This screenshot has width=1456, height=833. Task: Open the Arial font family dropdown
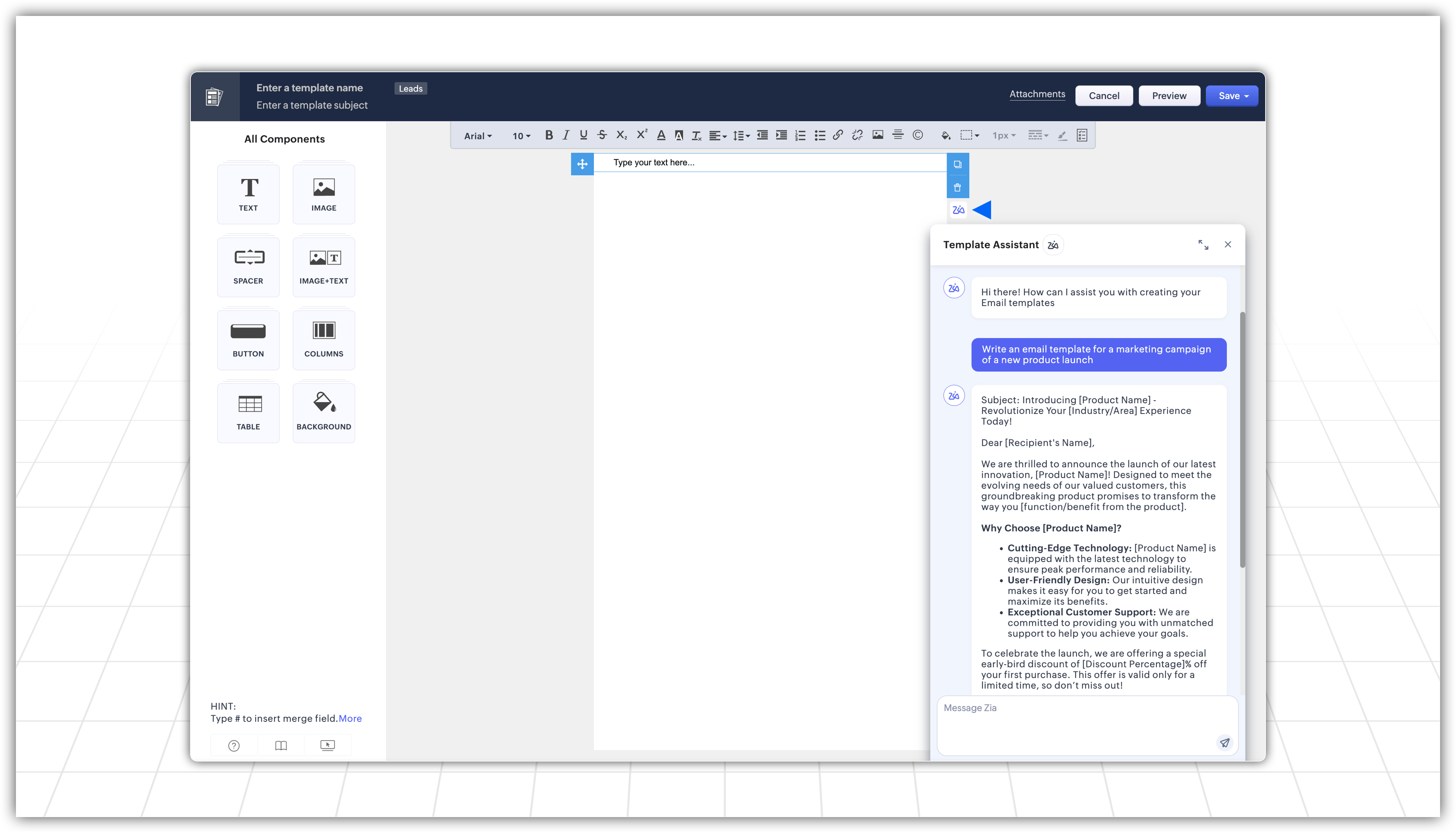478,136
